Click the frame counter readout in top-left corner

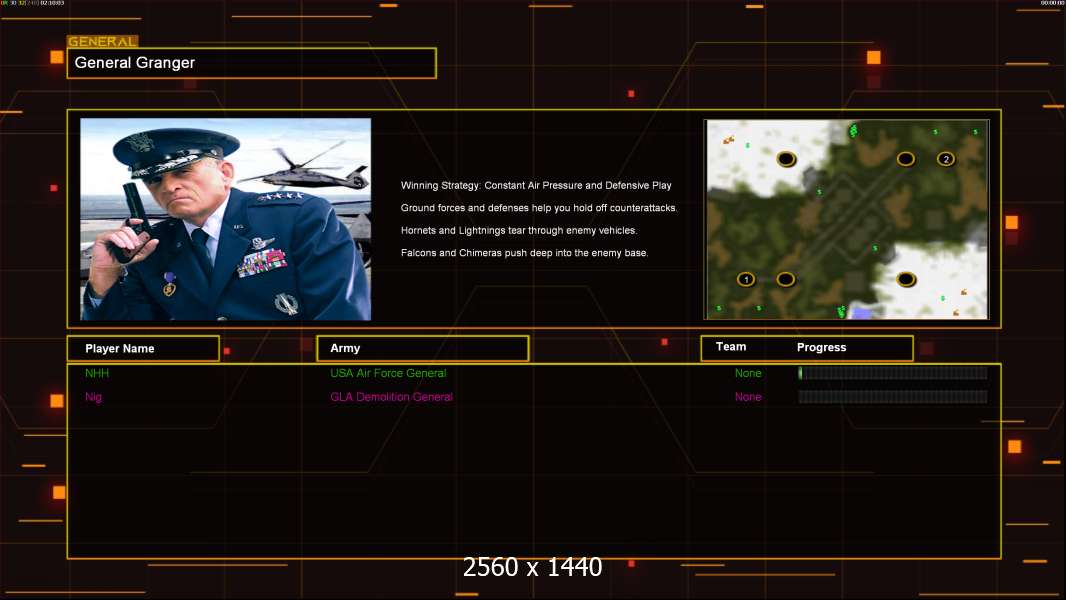point(33,3)
